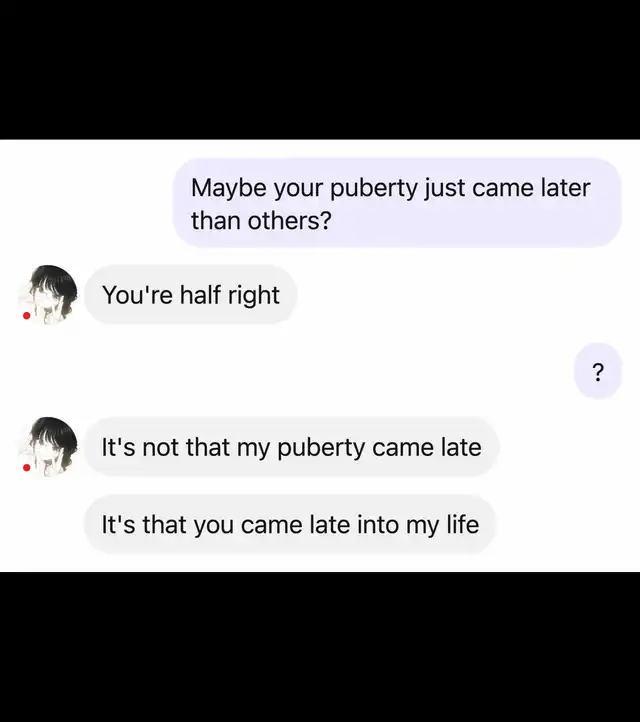Open profile avatar beside "It's not that my puberty"

click(48, 447)
